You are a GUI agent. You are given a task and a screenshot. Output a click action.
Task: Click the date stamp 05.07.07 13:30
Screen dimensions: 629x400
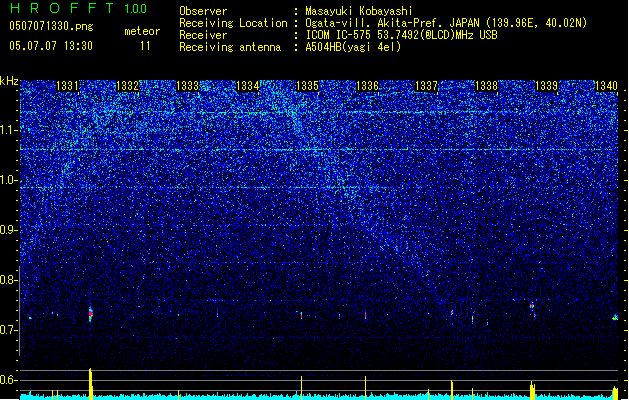(x=51, y=46)
